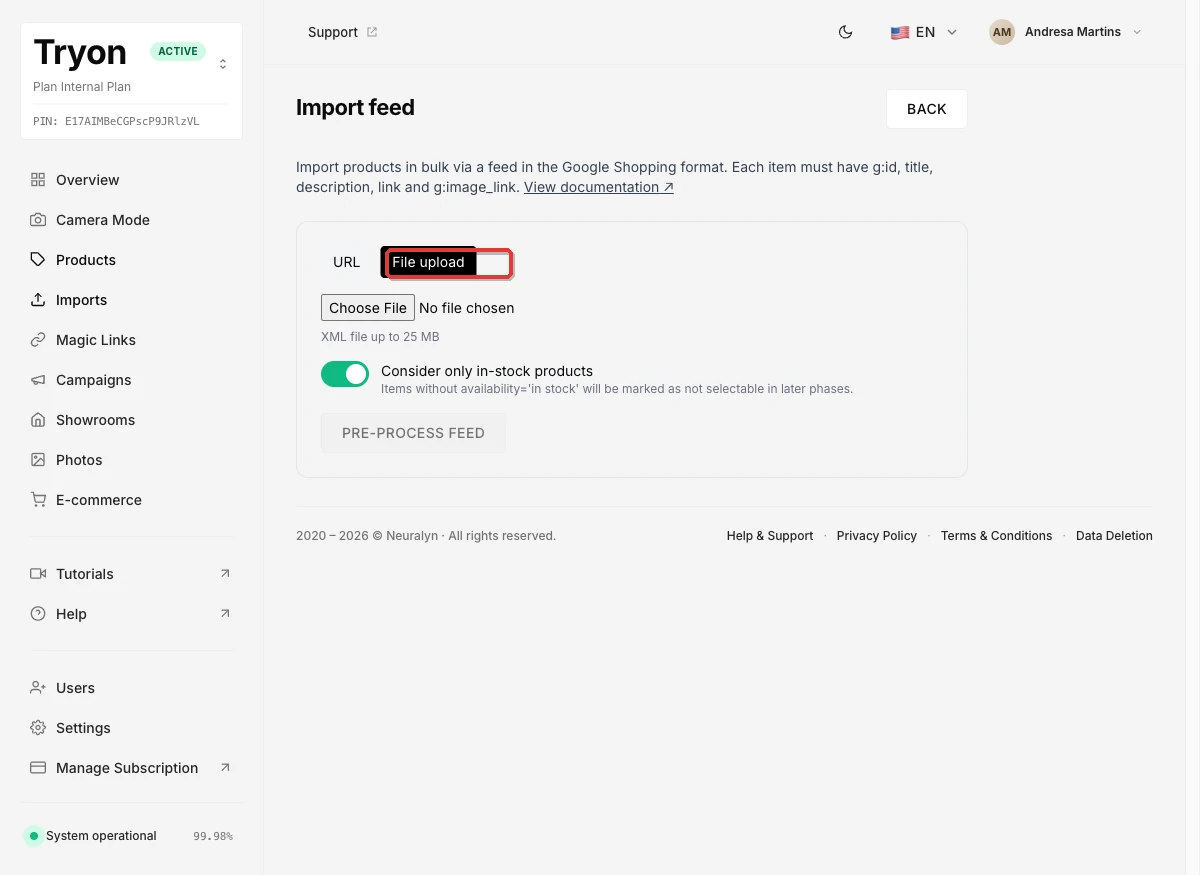Click the Choose File button
This screenshot has height=875, width=1200.
click(368, 308)
